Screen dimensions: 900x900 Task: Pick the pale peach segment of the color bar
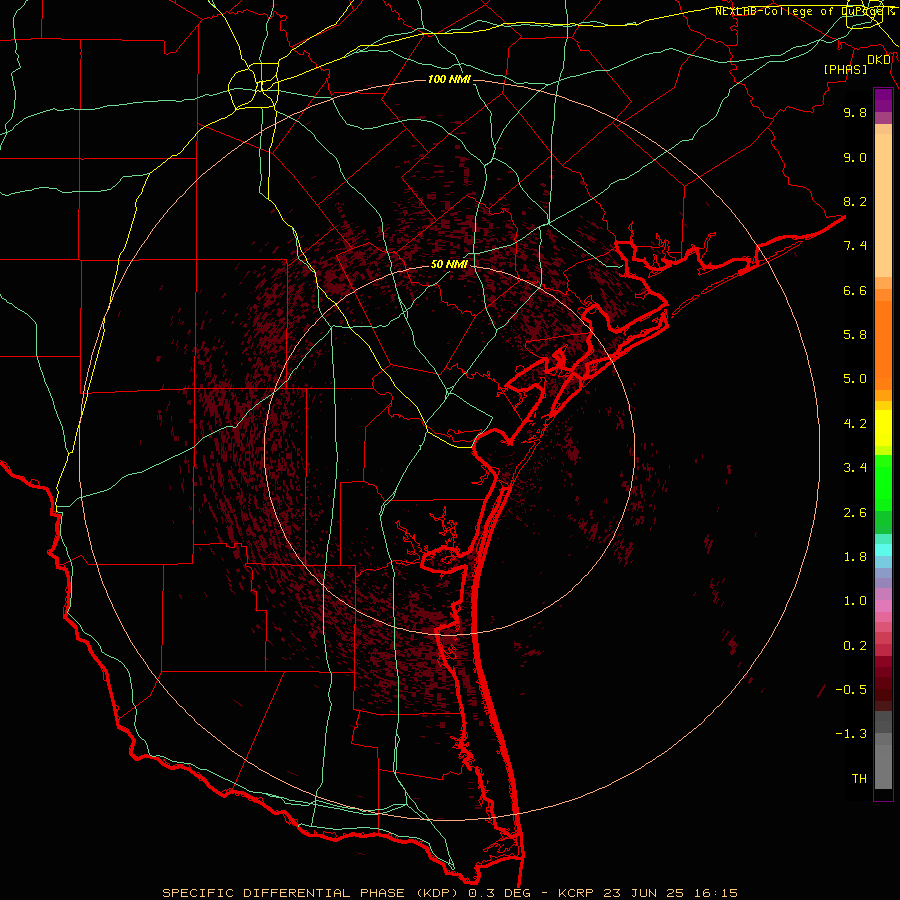[x=883, y=205]
